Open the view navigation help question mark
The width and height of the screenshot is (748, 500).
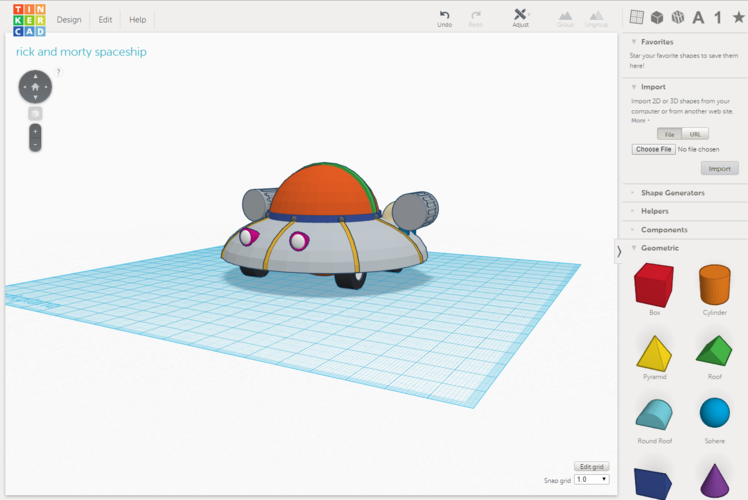point(58,72)
